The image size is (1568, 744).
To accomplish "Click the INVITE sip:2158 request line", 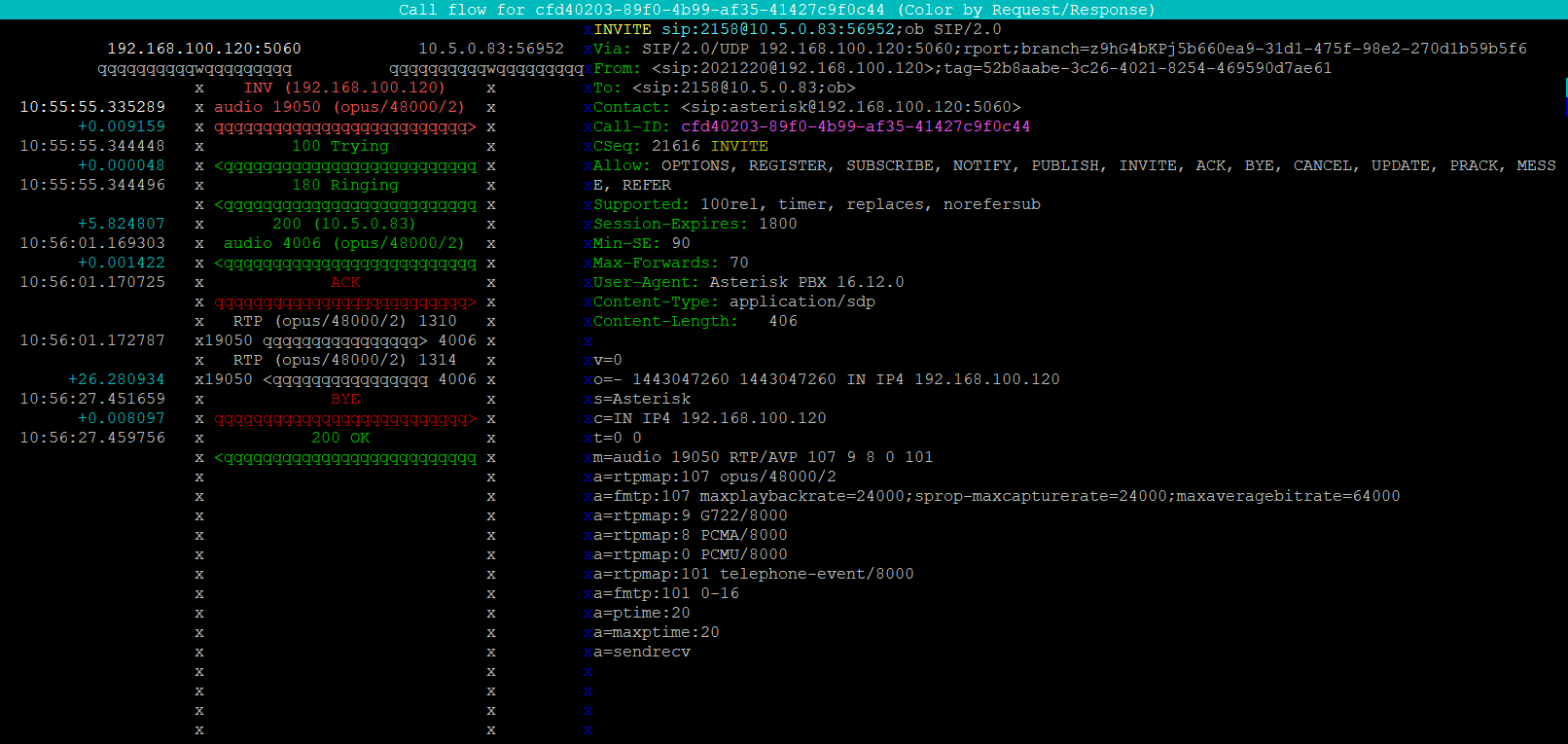I will tap(797, 29).
